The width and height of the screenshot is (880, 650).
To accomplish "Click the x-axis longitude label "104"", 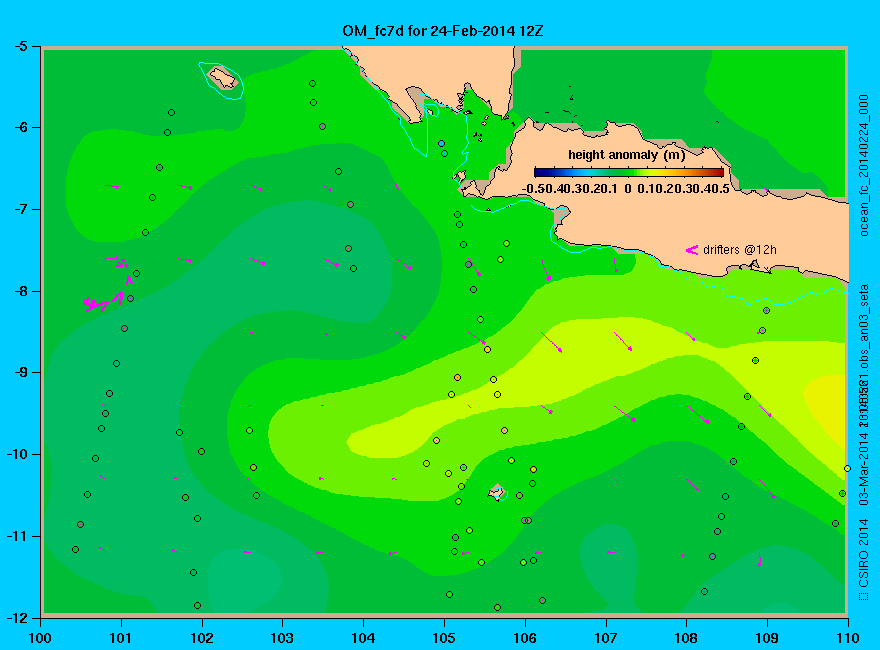I will click(363, 638).
